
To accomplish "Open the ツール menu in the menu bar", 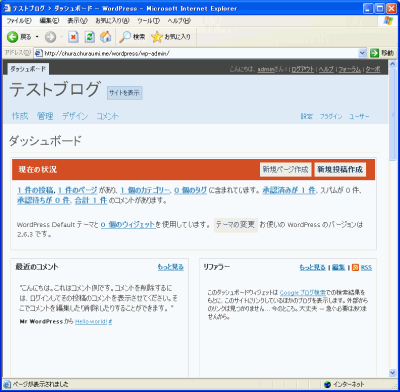I will coord(148,21).
